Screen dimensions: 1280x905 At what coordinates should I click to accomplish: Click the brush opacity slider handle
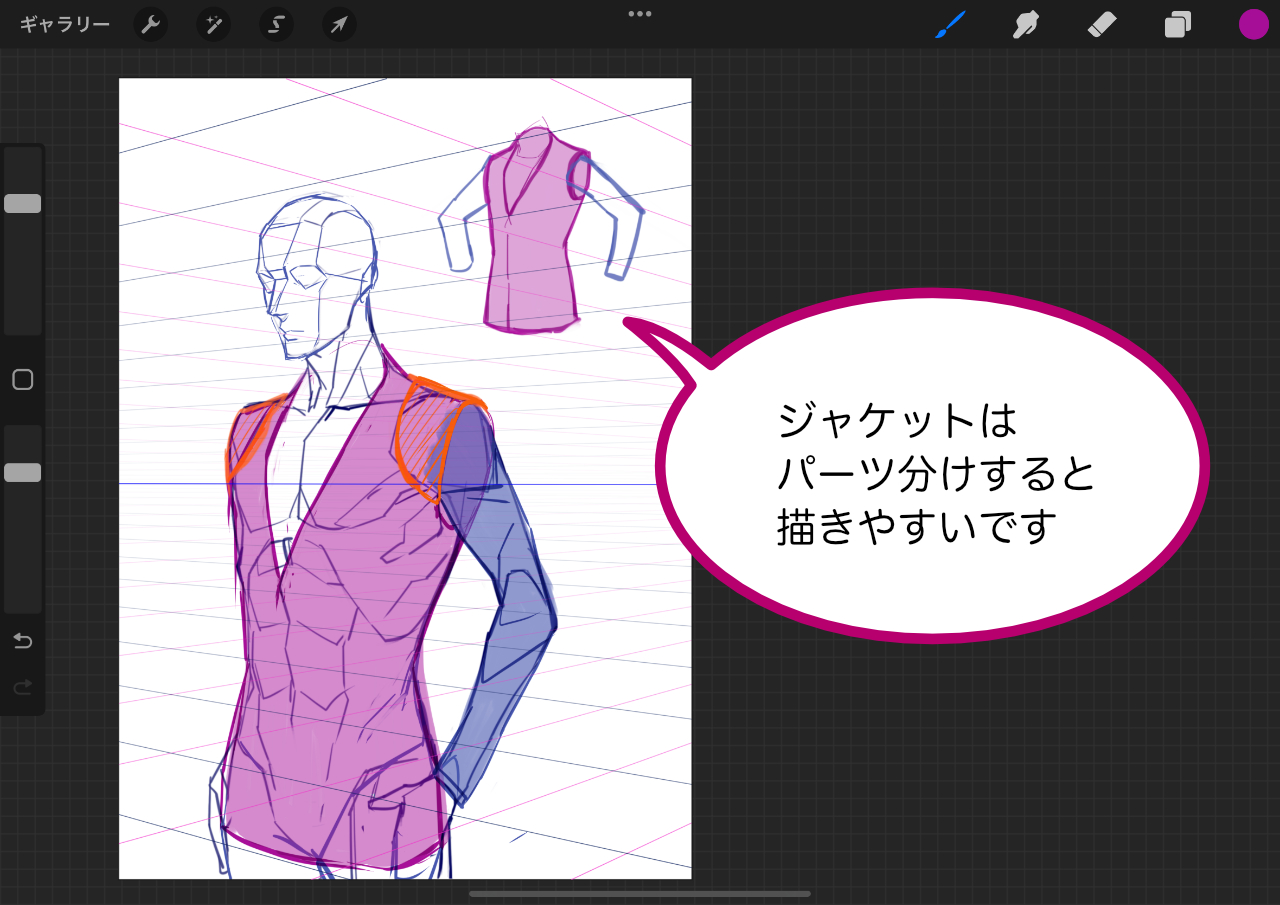[x=23, y=473]
